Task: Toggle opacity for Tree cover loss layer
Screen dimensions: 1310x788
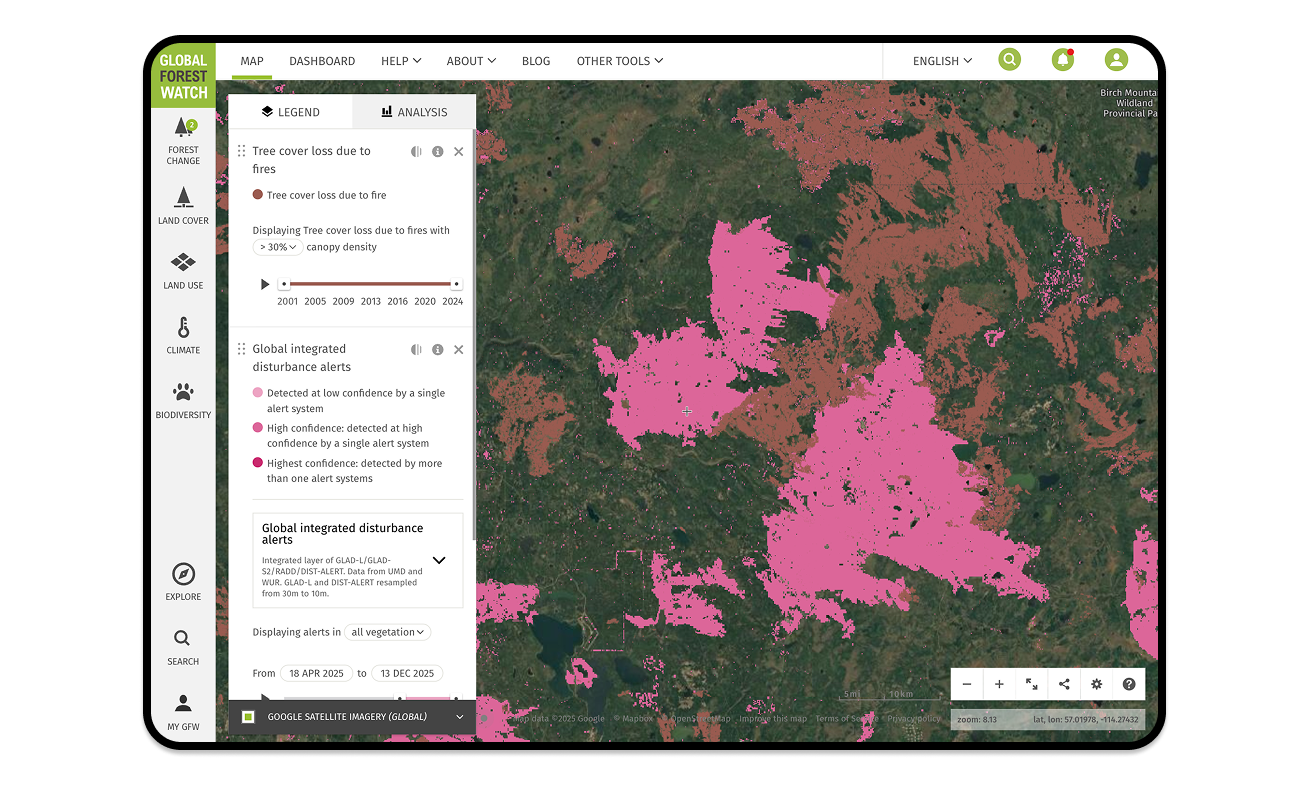Action: 416,152
